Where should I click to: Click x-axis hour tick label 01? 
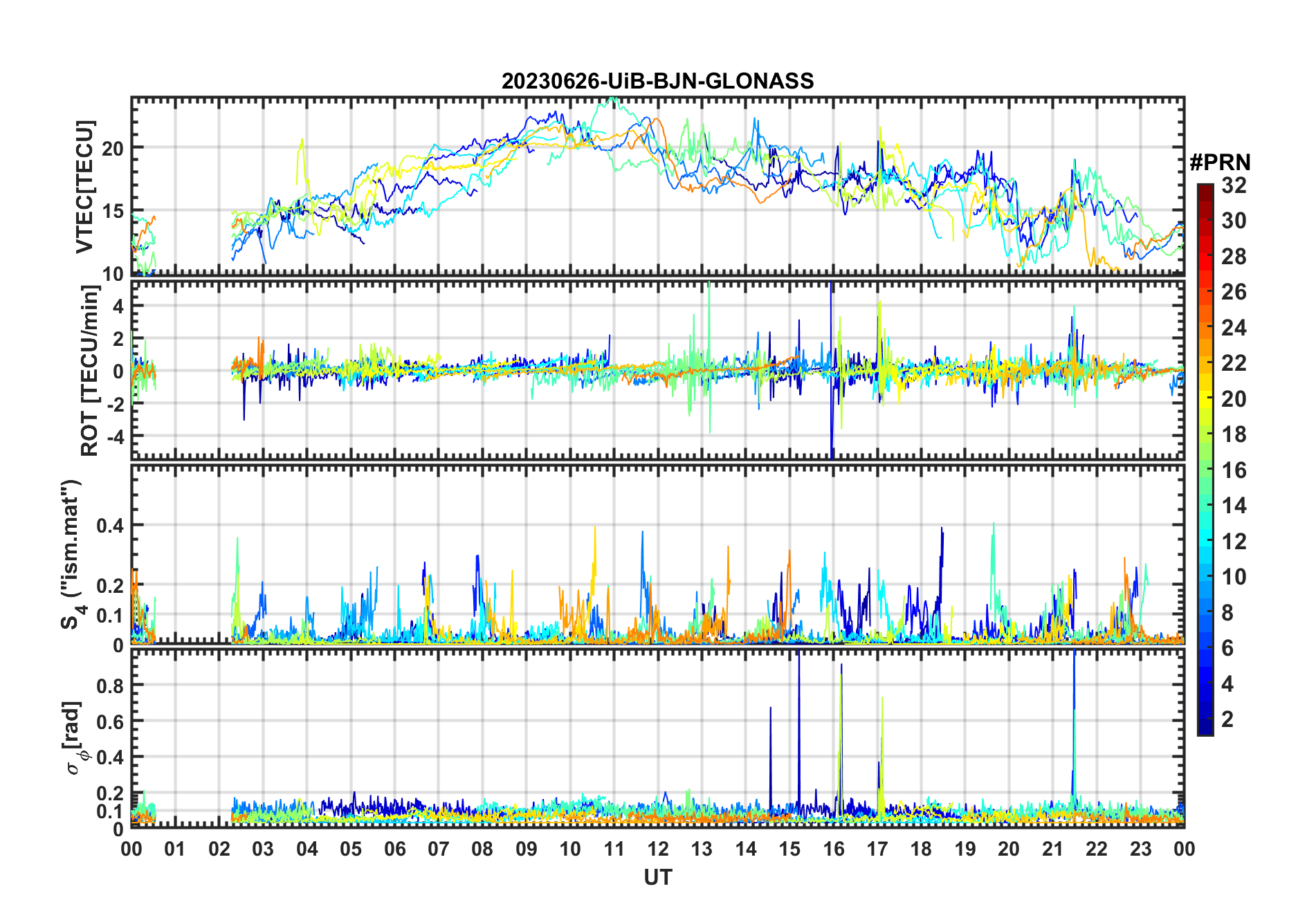pyautogui.click(x=175, y=849)
